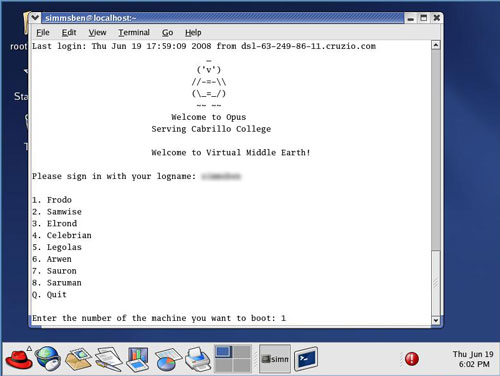Show calendar from the panel clock
Viewport: 500px width, 376px height.
[x=473, y=359]
